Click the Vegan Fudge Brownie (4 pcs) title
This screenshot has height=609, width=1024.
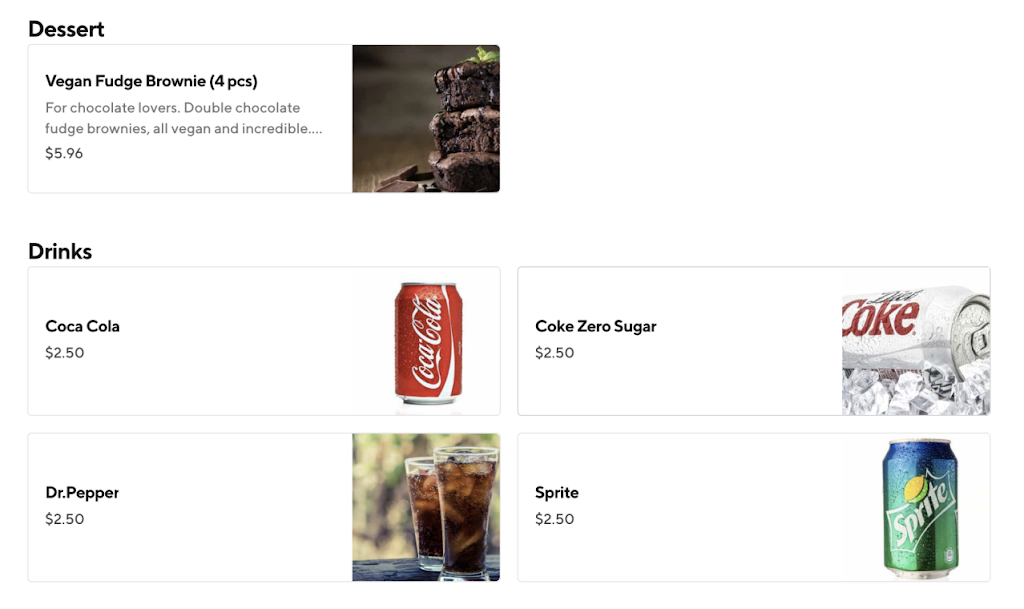click(x=151, y=81)
